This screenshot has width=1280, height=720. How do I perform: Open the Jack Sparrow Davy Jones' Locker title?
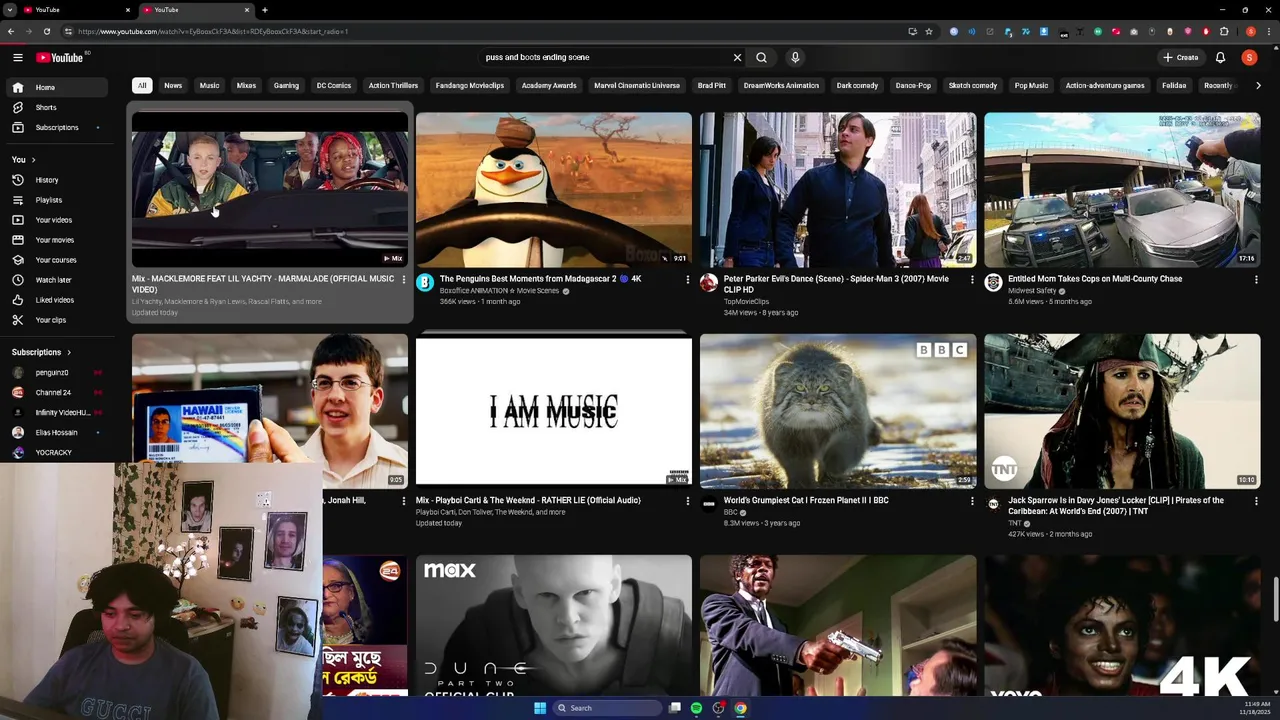[1116, 506]
